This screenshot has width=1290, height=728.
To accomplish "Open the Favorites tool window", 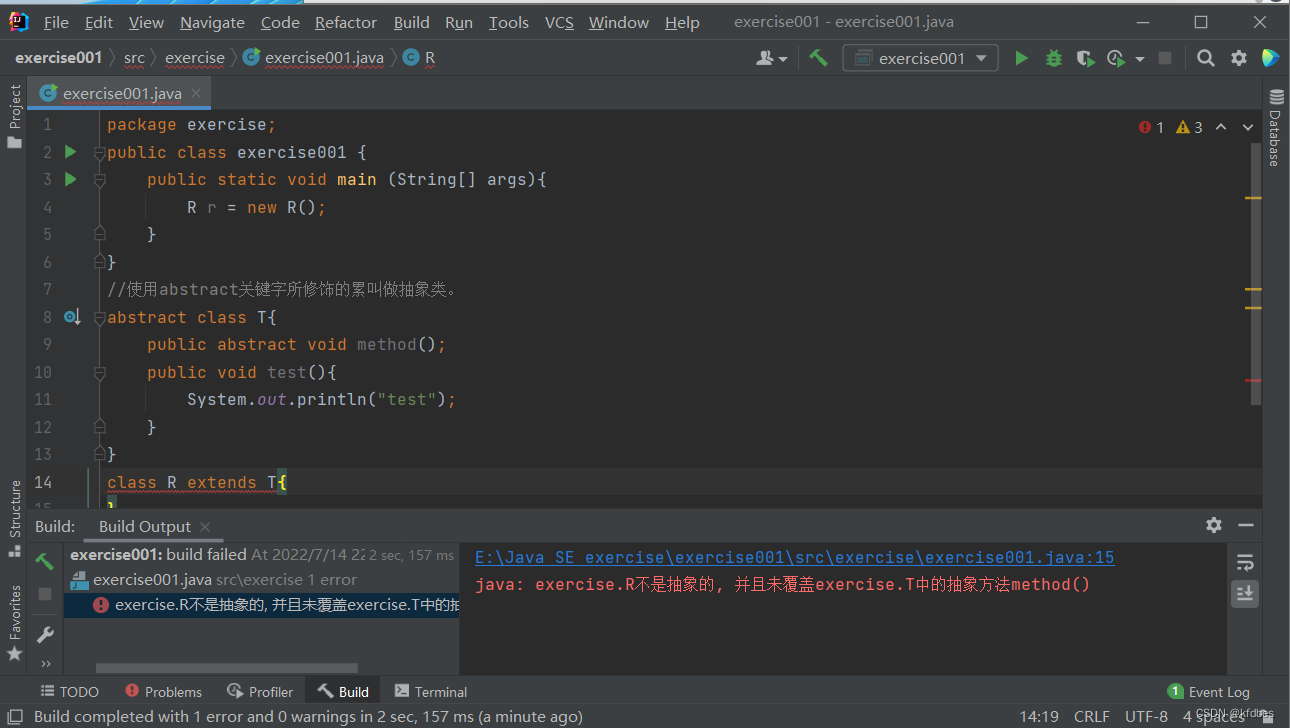I will click(x=14, y=623).
